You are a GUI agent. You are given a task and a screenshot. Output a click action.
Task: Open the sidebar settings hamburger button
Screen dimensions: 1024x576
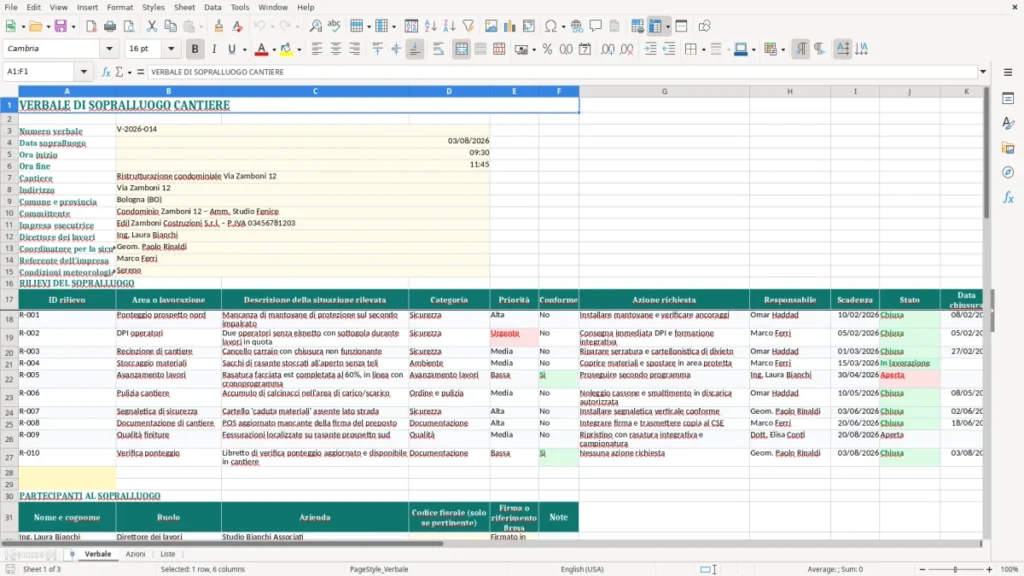[x=1008, y=72]
